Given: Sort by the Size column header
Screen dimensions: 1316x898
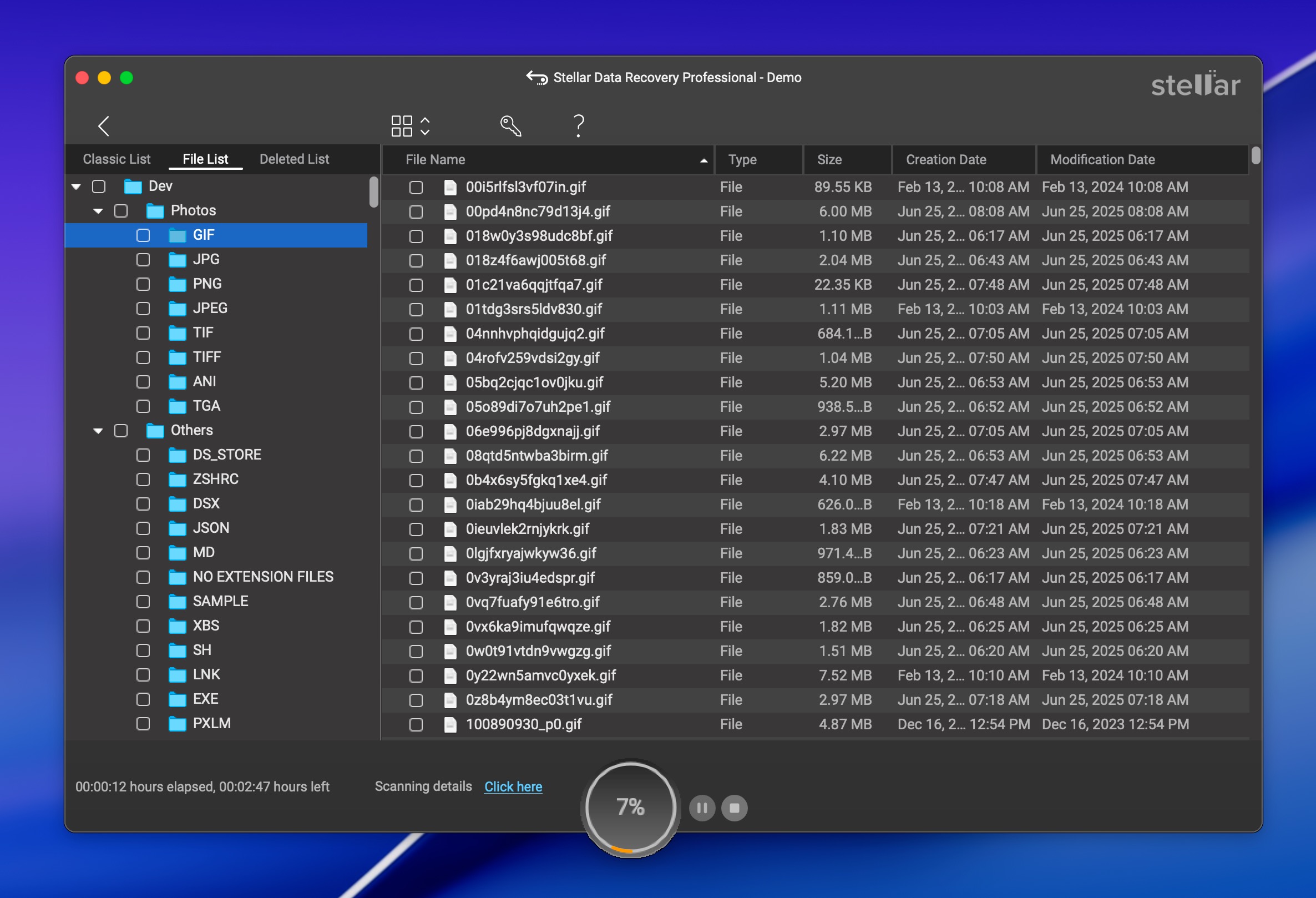Looking at the screenshot, I should pos(829,160).
